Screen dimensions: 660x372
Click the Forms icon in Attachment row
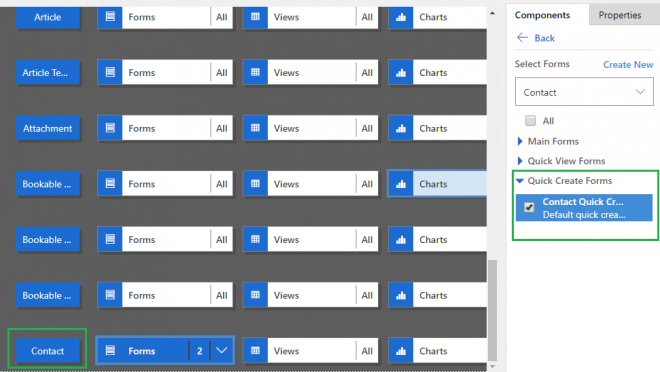click(x=110, y=128)
